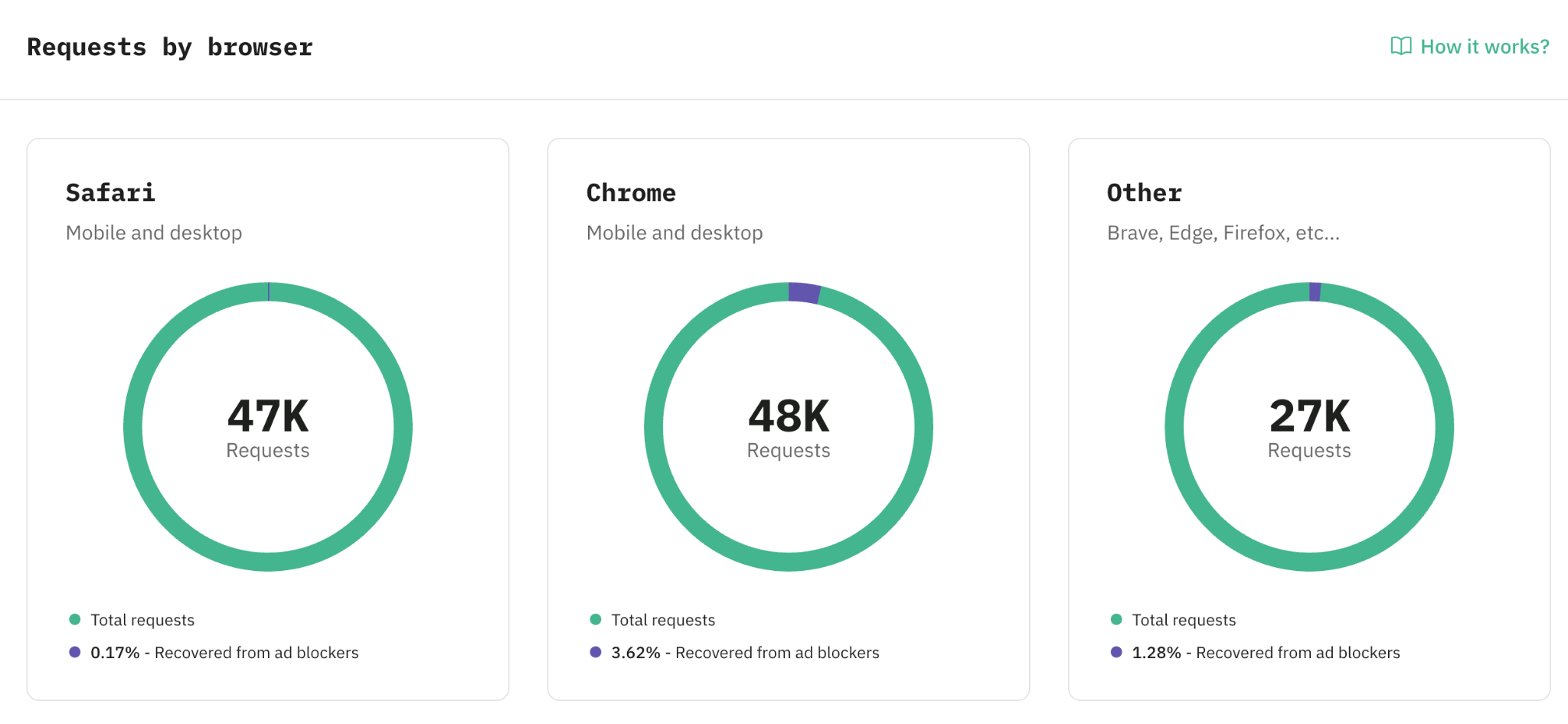Select the Other card title
This screenshot has height=724, width=1568.
tap(1145, 193)
